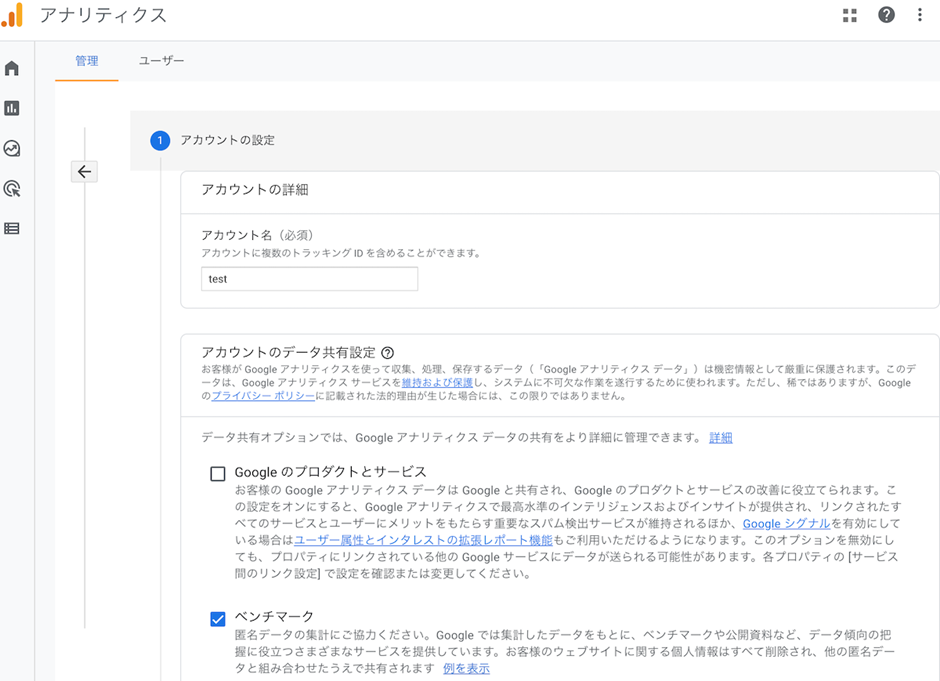The width and height of the screenshot is (940, 681).
Task: Go to Home in the sidebar
Action: pyautogui.click(x=12, y=68)
